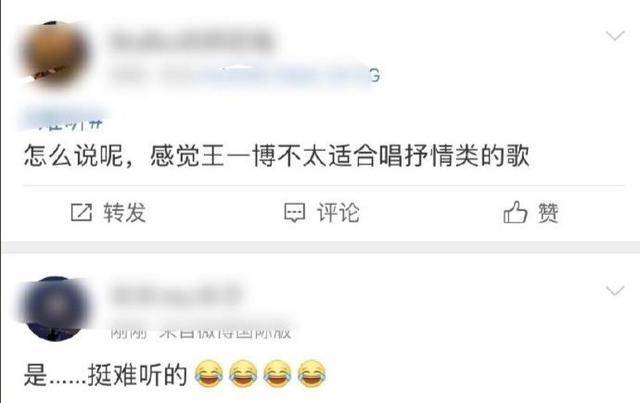The image size is (640, 403).
Task: Expand the chevron menu on the first post
Action: (x=615, y=36)
